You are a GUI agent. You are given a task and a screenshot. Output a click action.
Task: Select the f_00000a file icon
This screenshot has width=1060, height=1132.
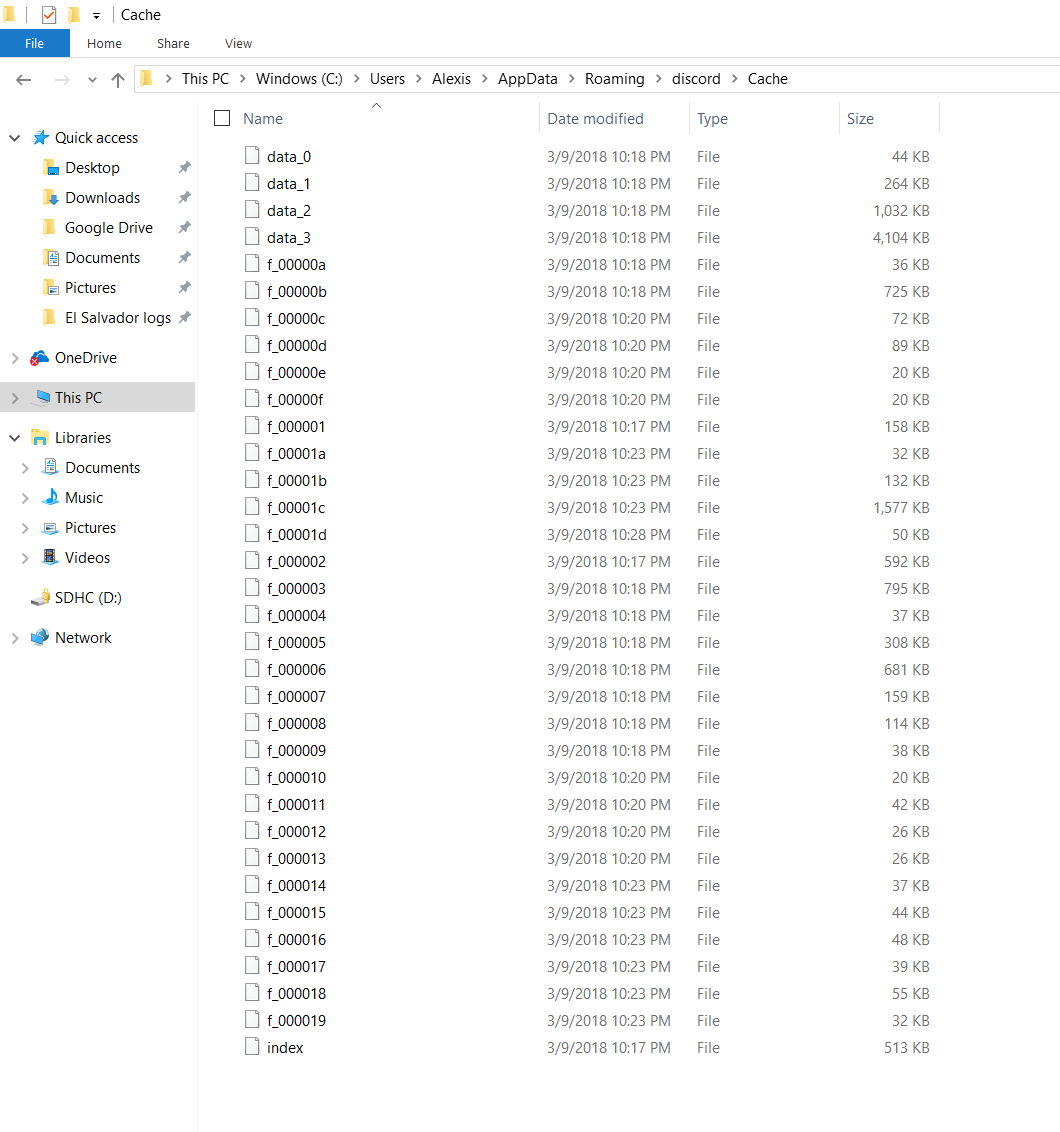pyautogui.click(x=251, y=264)
